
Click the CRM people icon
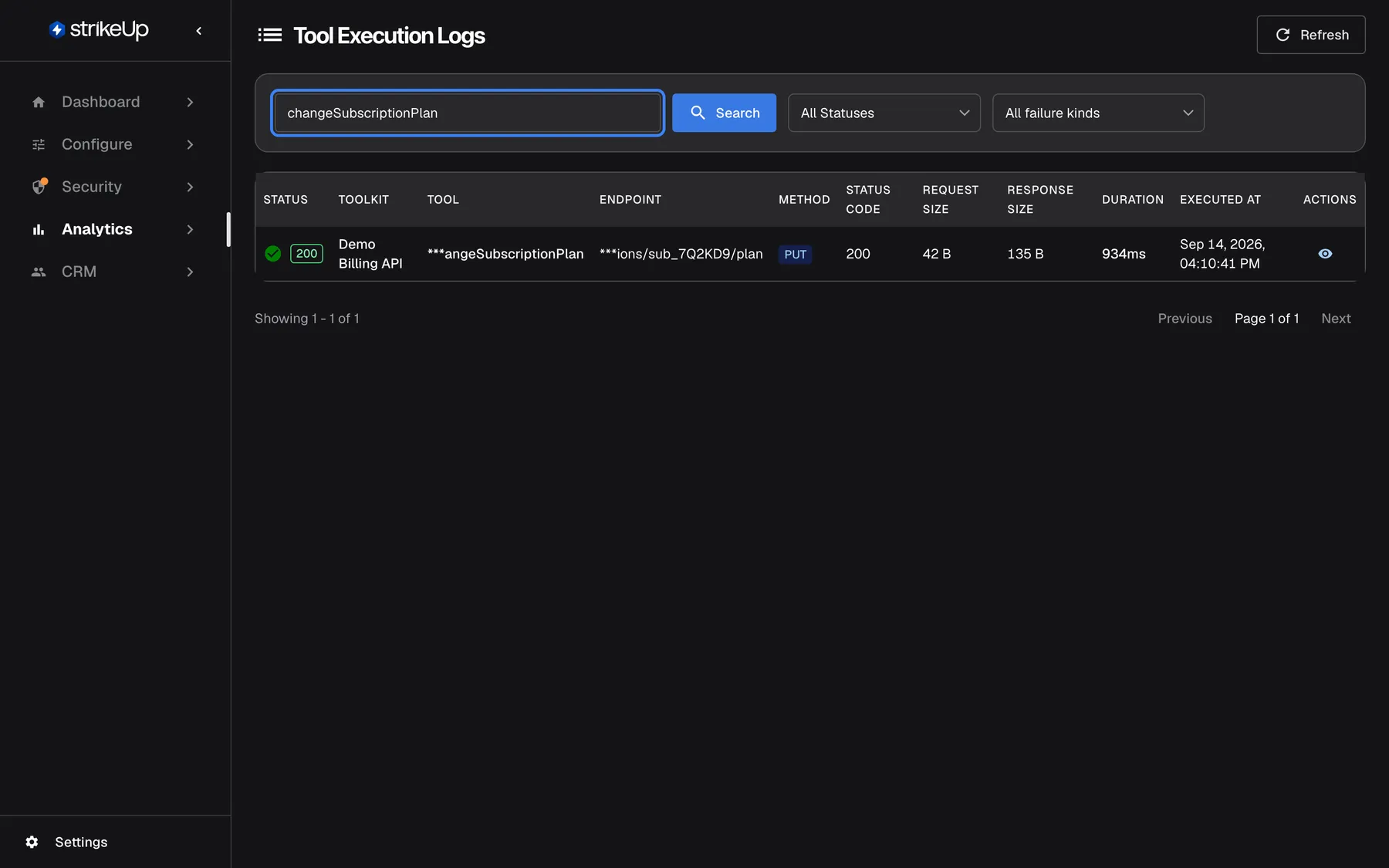click(39, 272)
